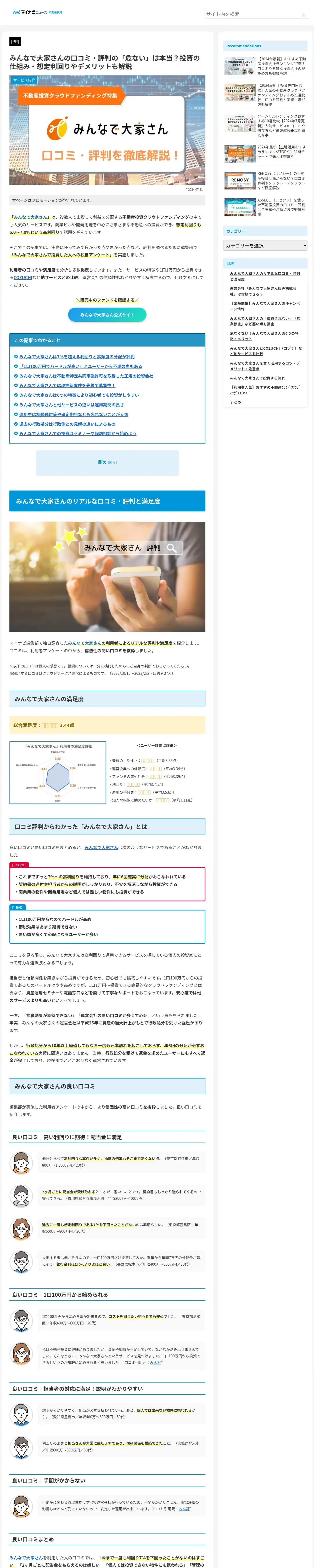This screenshot has width=314, height=1568.
Task: Click the 満足度評価 radar chart image
Action: (x=58, y=773)
